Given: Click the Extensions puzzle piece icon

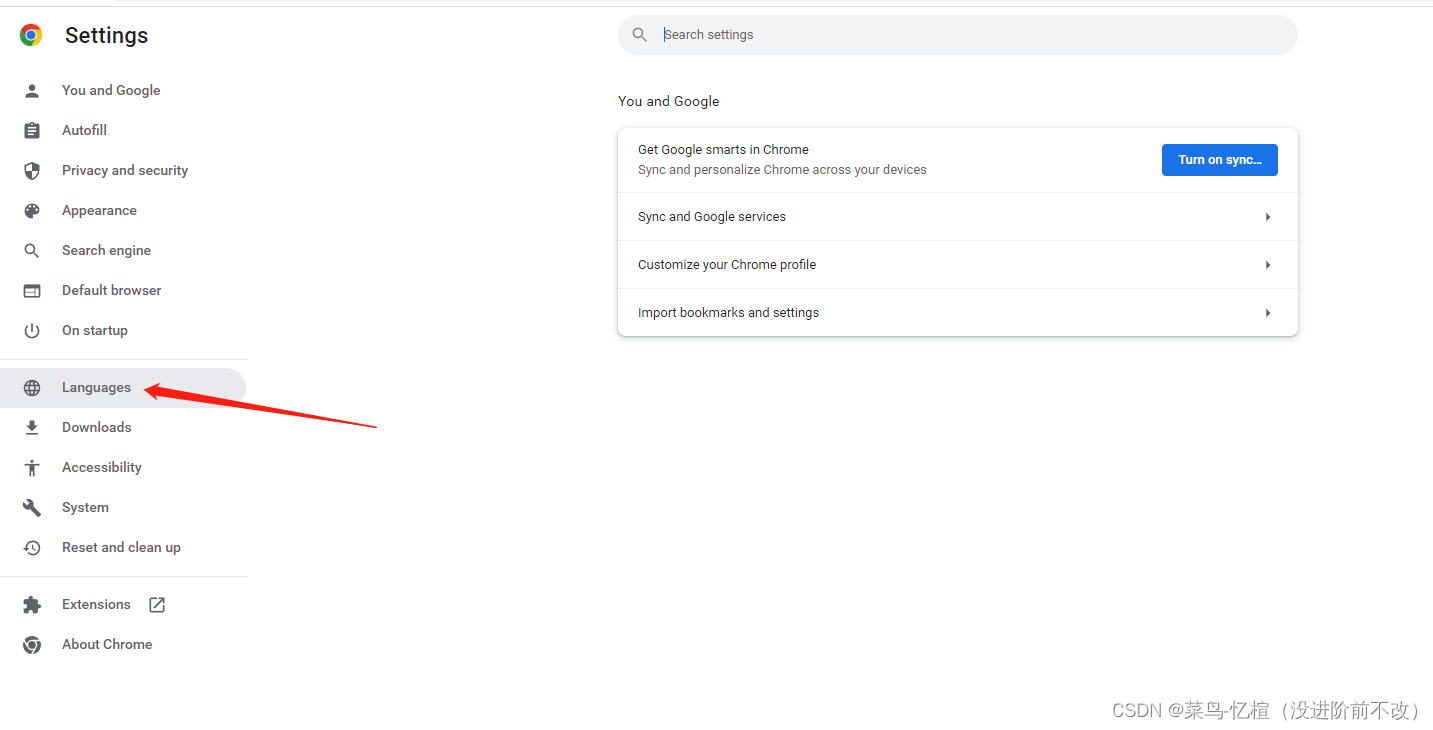Looking at the screenshot, I should [x=32, y=604].
